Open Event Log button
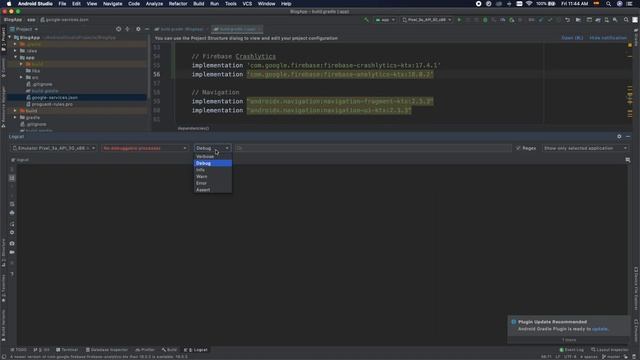Screen dimensions: 640x360 (x=571, y=350)
